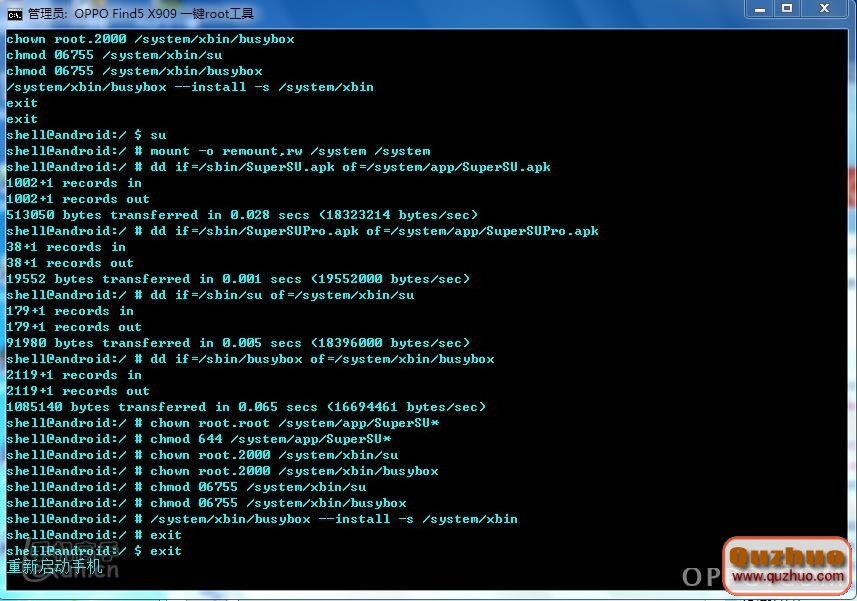Select the '1085140 bytes transferred in 0.065 secs' line

246,407
